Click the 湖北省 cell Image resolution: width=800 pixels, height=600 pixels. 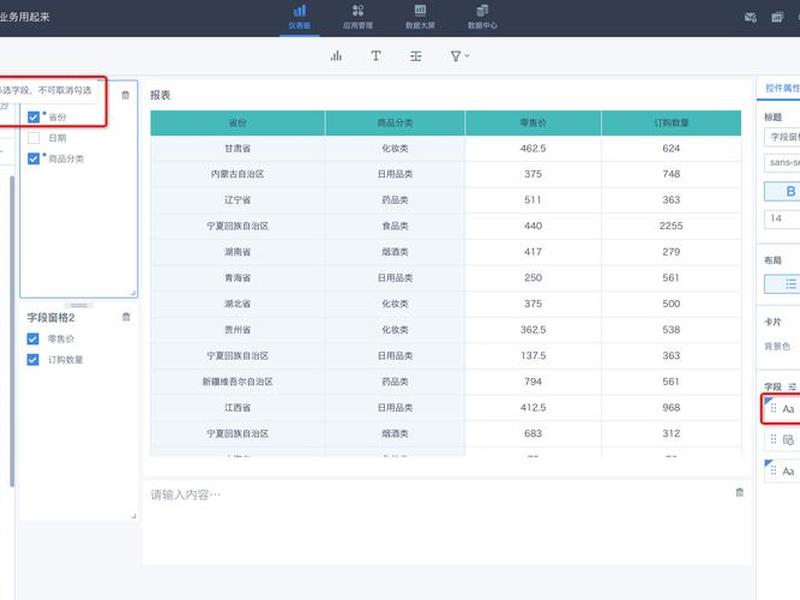point(237,304)
